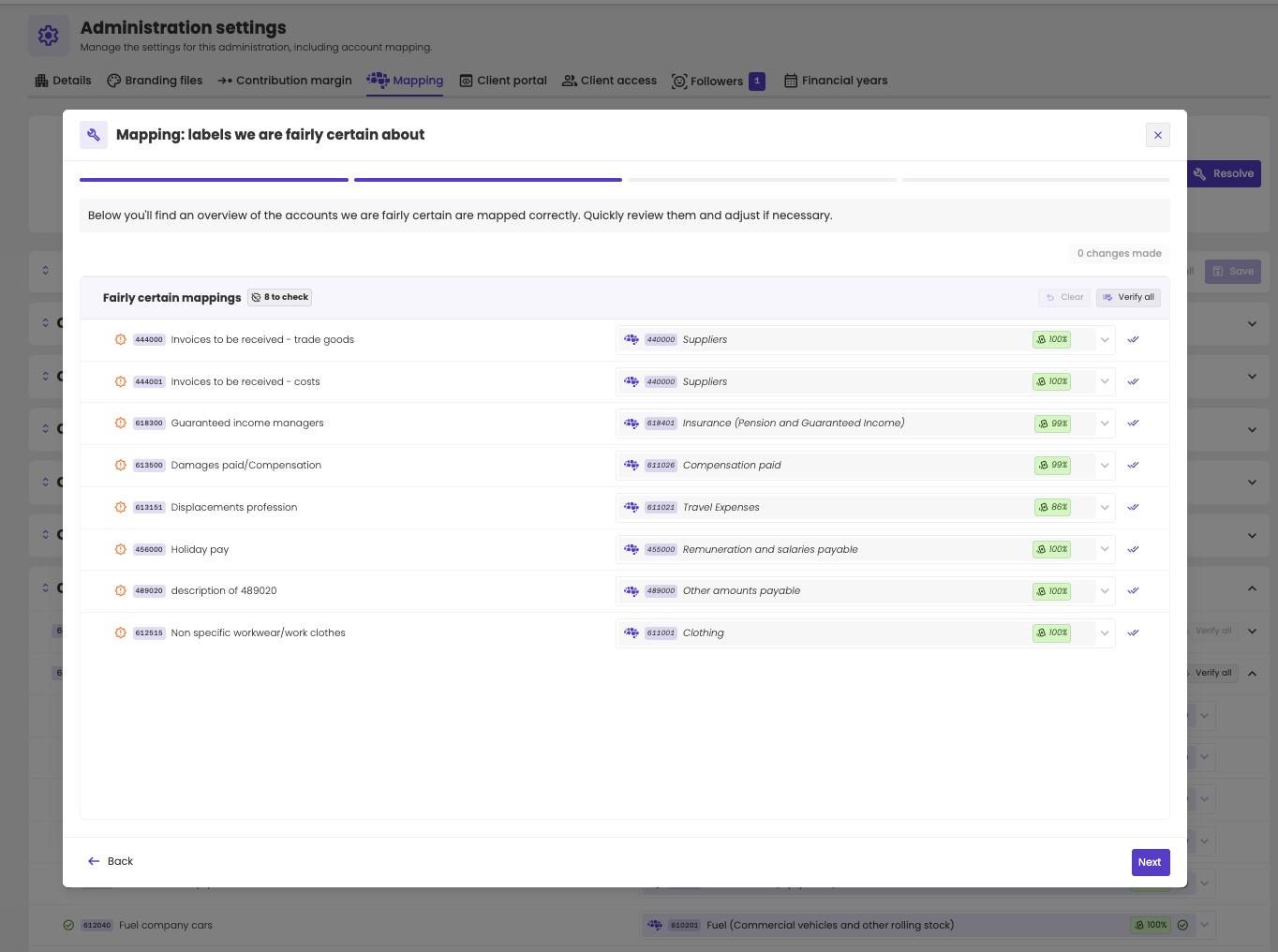
Task: Open dropdown for Insurance (Pension and Guaranteed Income)
Action: click(1105, 424)
